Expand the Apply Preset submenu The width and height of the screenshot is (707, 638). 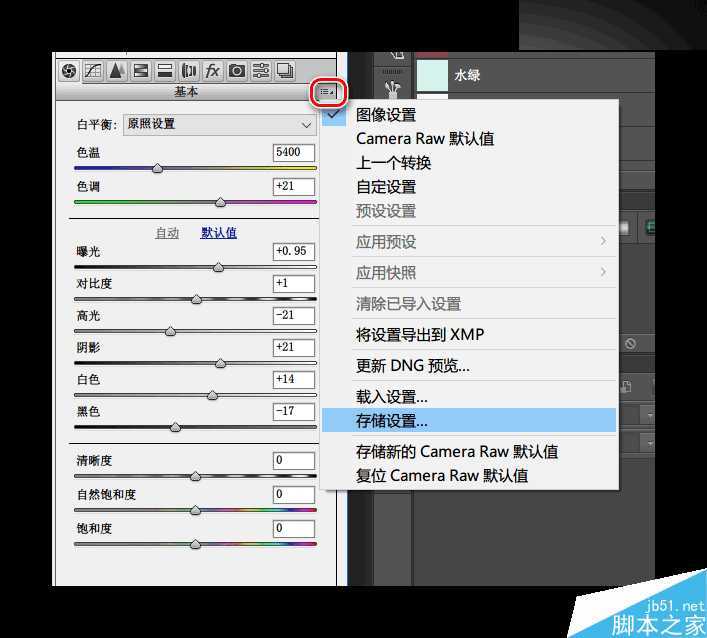click(x=469, y=242)
